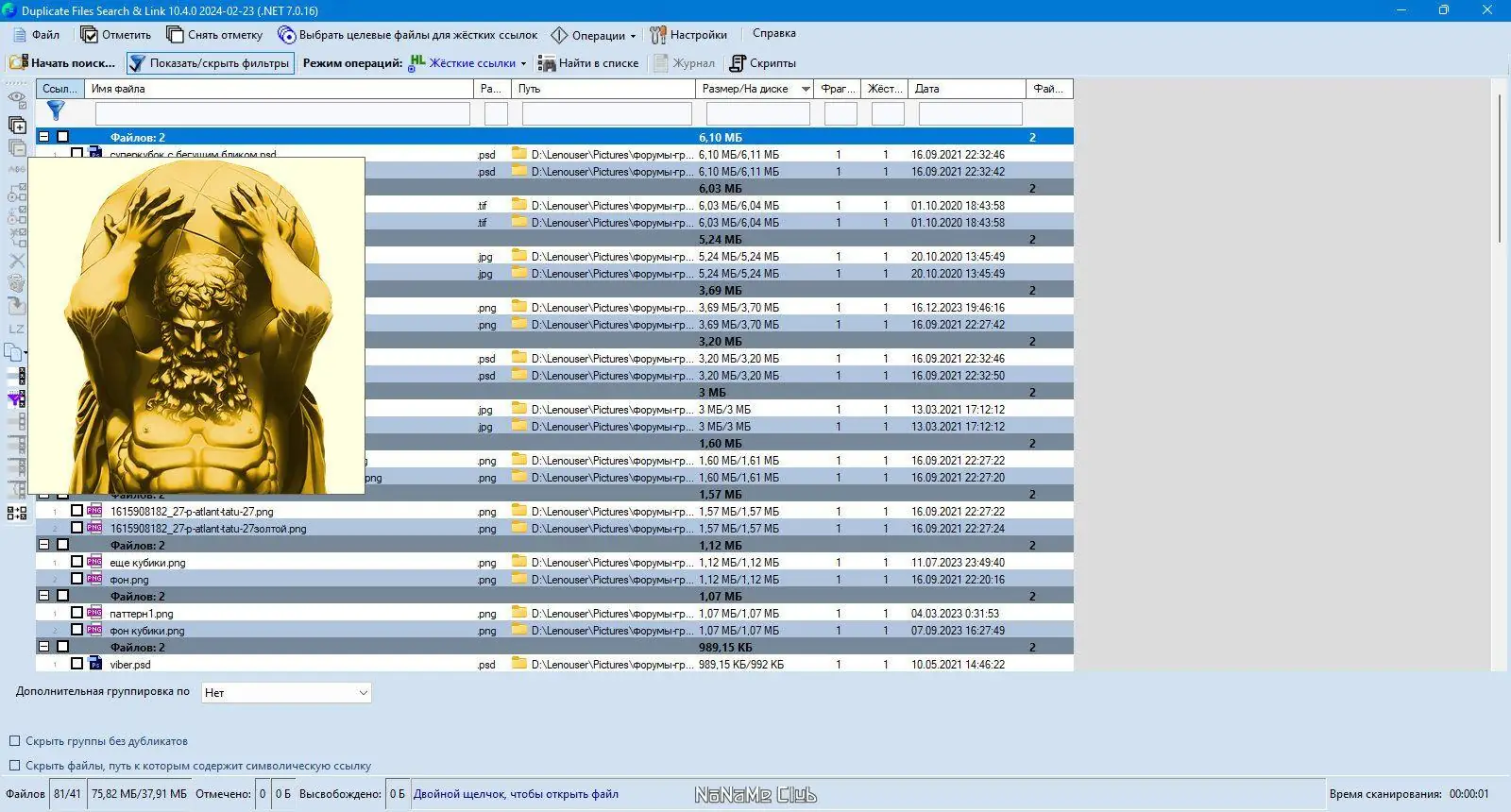Toggle Показать/скрыть фильтры button
The height and width of the screenshot is (812, 1511).
(211, 63)
